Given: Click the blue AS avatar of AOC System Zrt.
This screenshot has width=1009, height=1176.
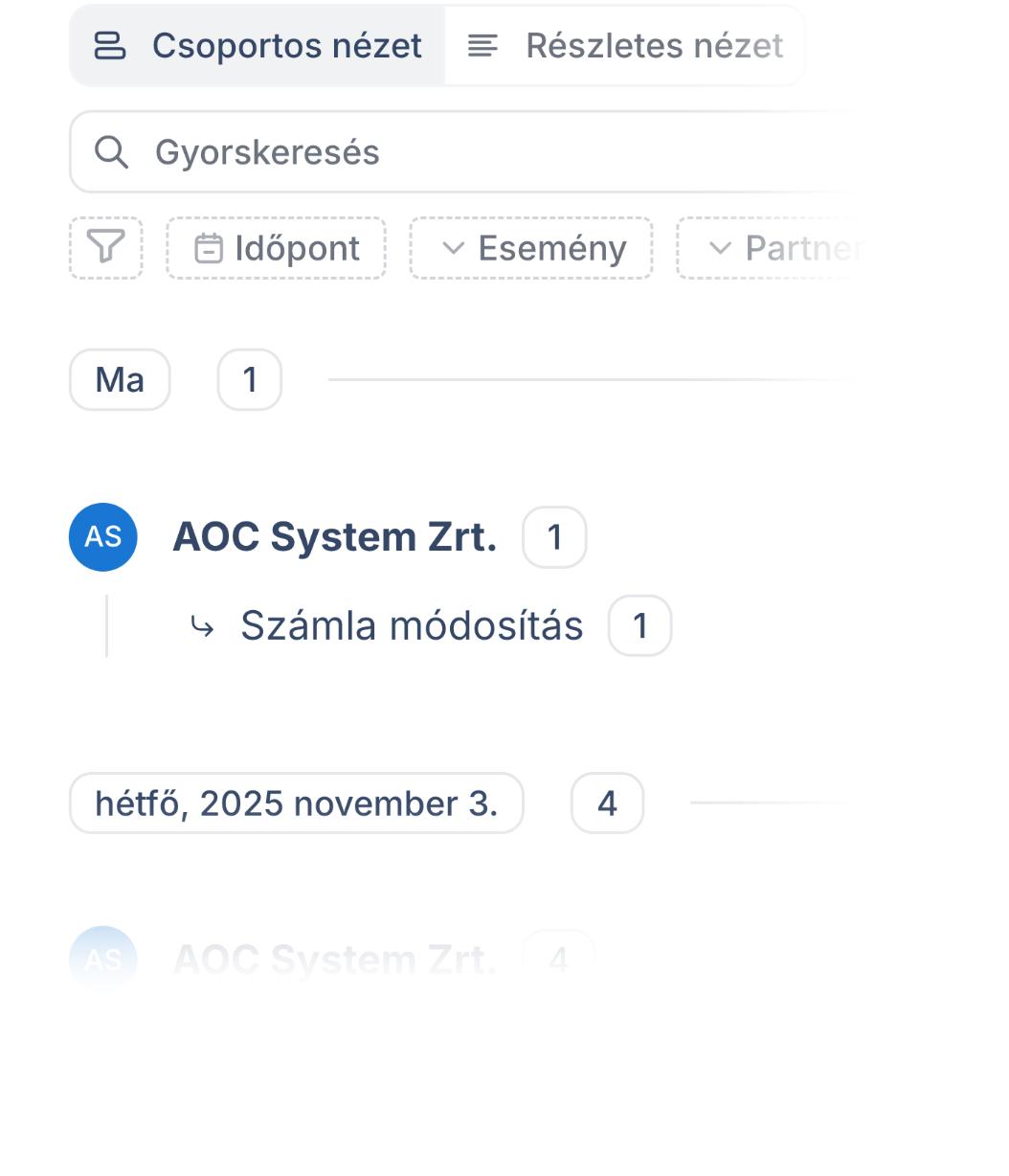Looking at the screenshot, I should point(103,537).
